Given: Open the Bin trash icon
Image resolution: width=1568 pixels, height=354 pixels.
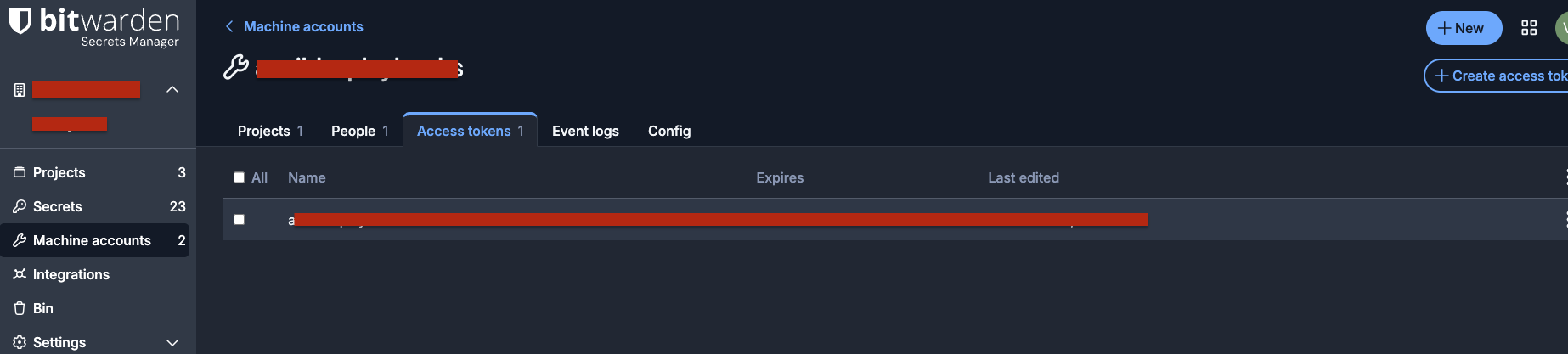Looking at the screenshot, I should (20, 308).
